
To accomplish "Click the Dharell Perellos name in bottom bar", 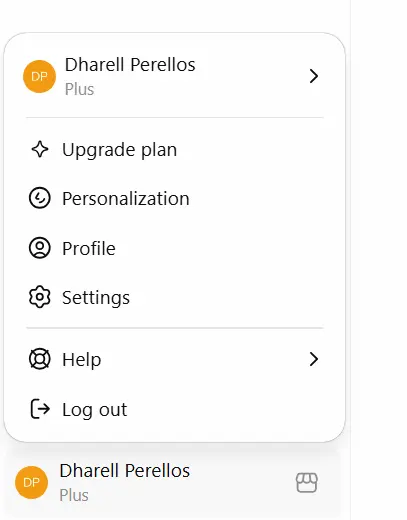I will (x=125, y=471).
